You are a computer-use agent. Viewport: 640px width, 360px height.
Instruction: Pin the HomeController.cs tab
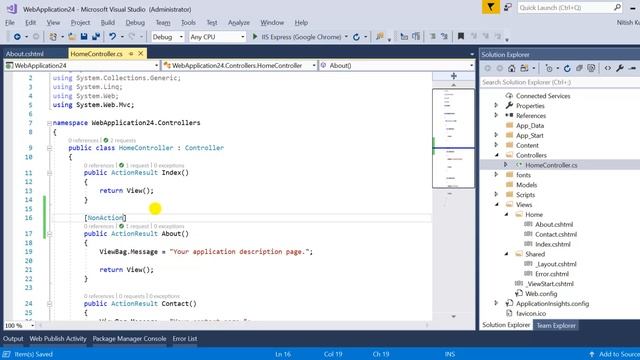coord(131,53)
